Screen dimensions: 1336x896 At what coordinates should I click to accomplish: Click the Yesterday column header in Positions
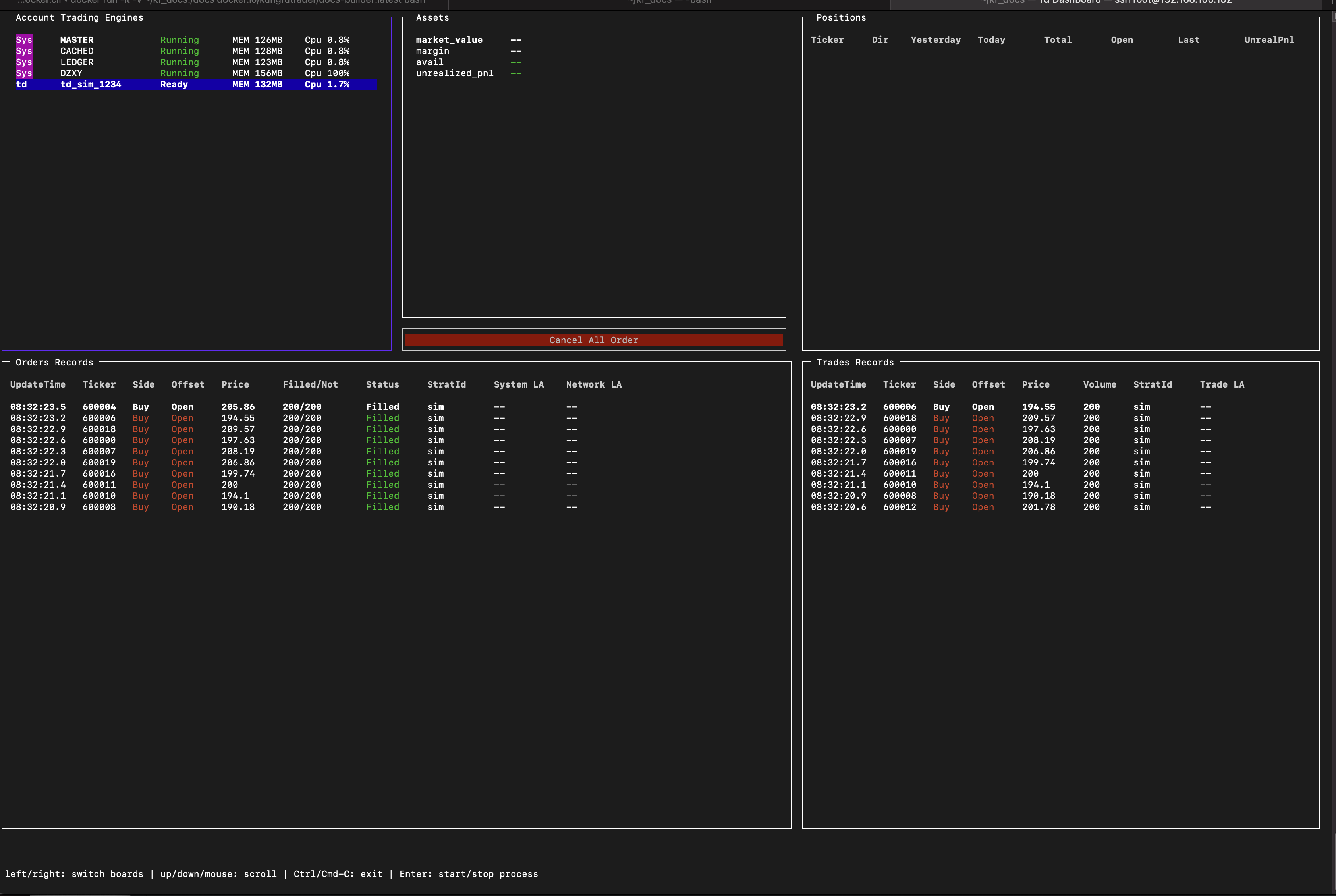(935, 40)
